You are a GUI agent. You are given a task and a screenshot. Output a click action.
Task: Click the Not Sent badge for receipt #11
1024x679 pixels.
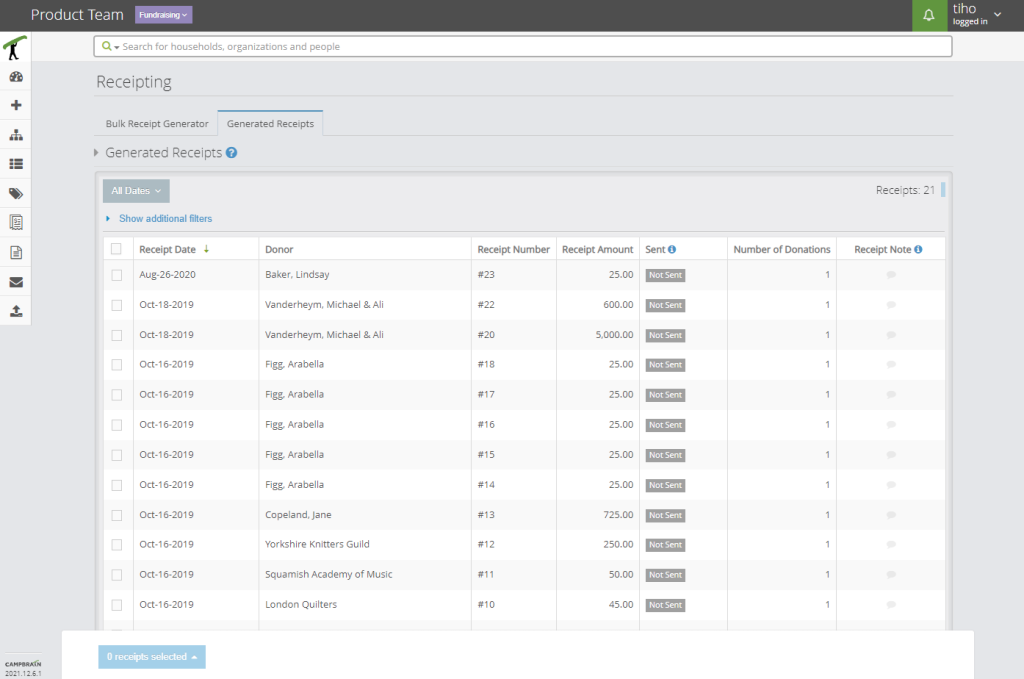tap(665, 575)
